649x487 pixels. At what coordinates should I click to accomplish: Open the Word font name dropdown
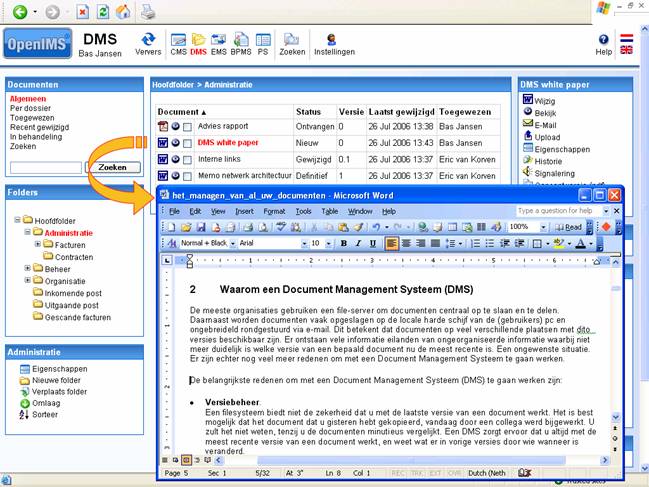304,244
